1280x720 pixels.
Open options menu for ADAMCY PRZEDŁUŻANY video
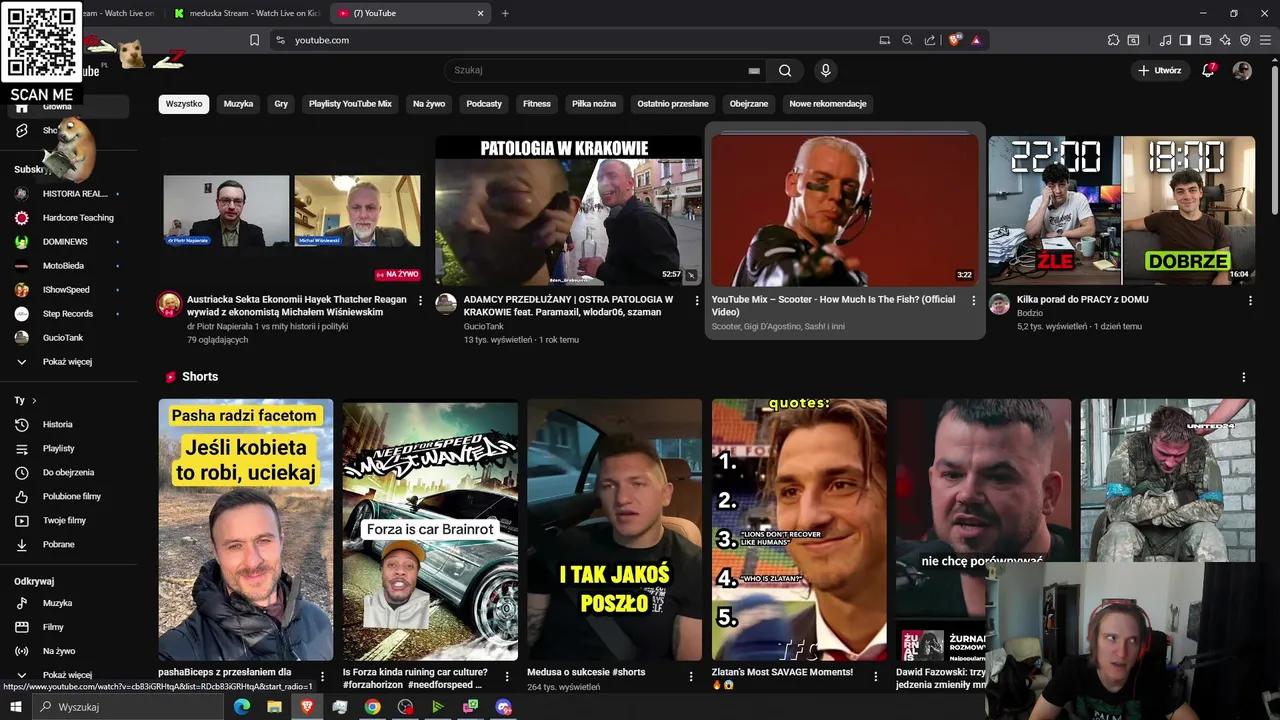point(697,300)
